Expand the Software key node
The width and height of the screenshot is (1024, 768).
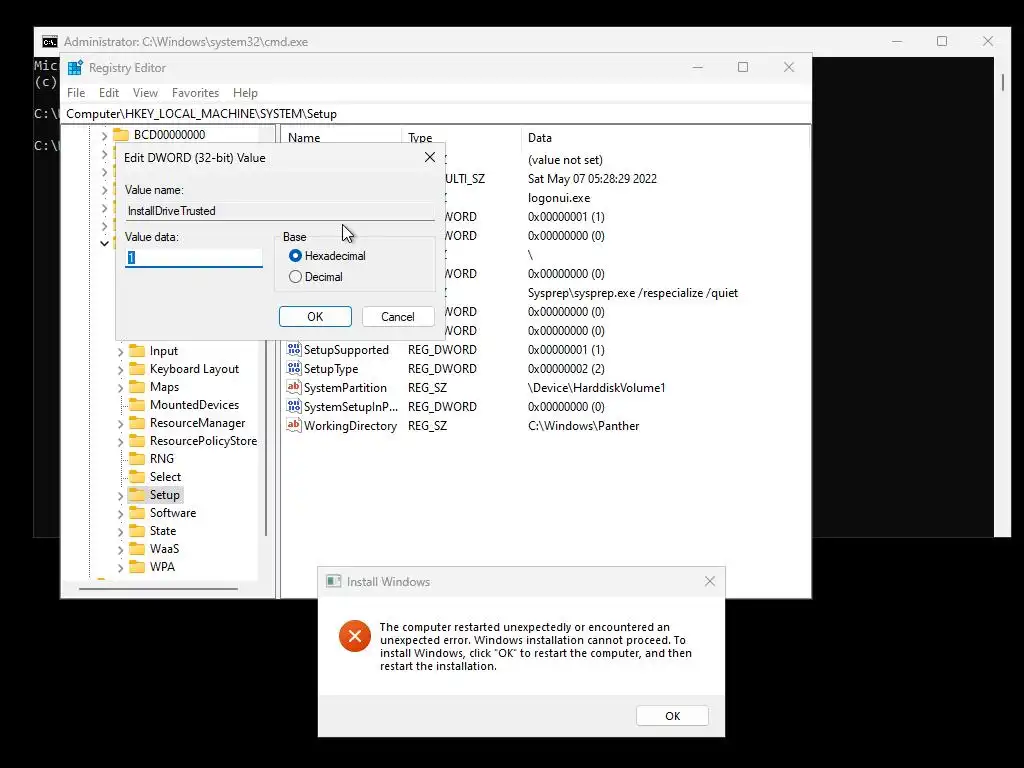click(x=120, y=513)
